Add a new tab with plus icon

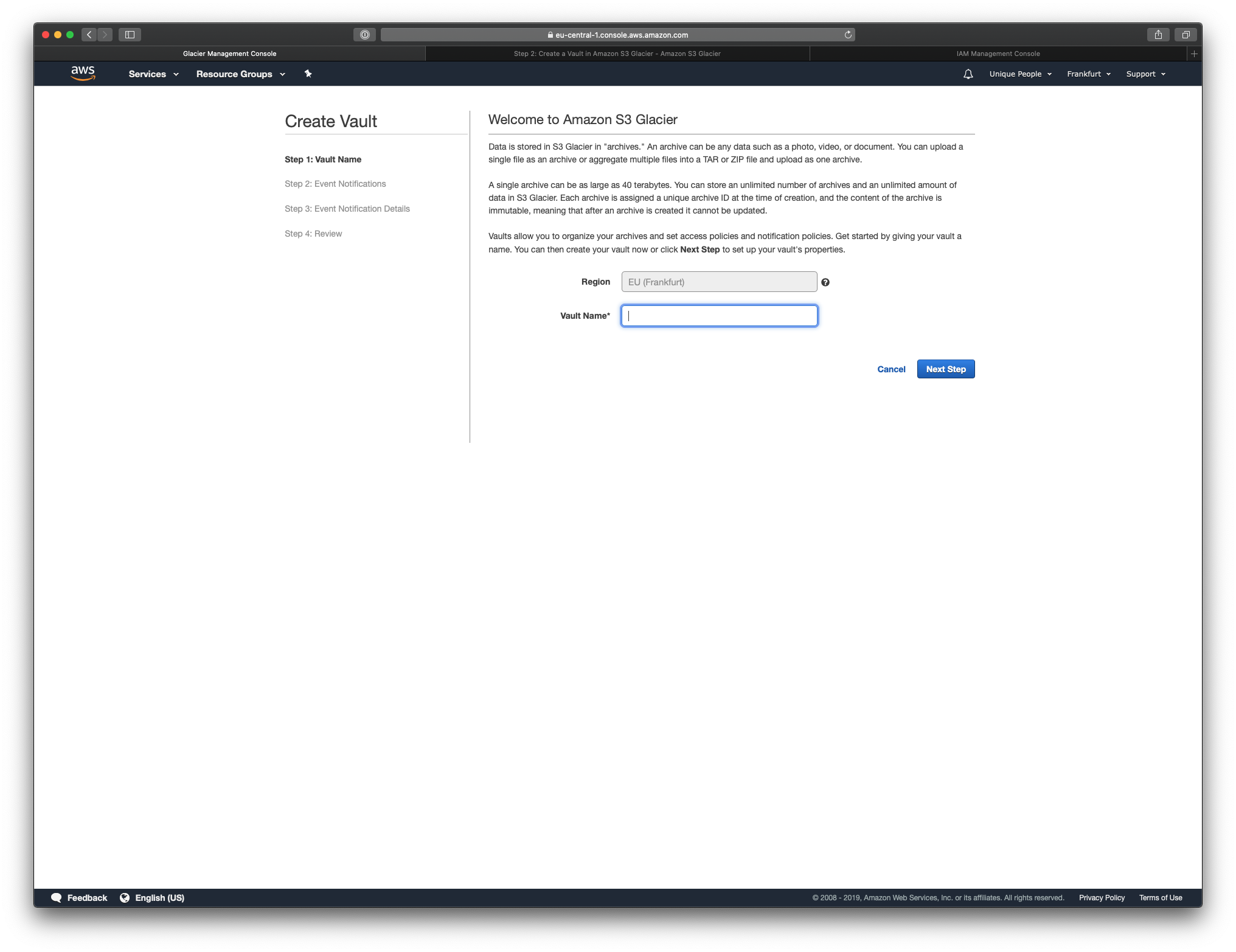pos(1194,54)
